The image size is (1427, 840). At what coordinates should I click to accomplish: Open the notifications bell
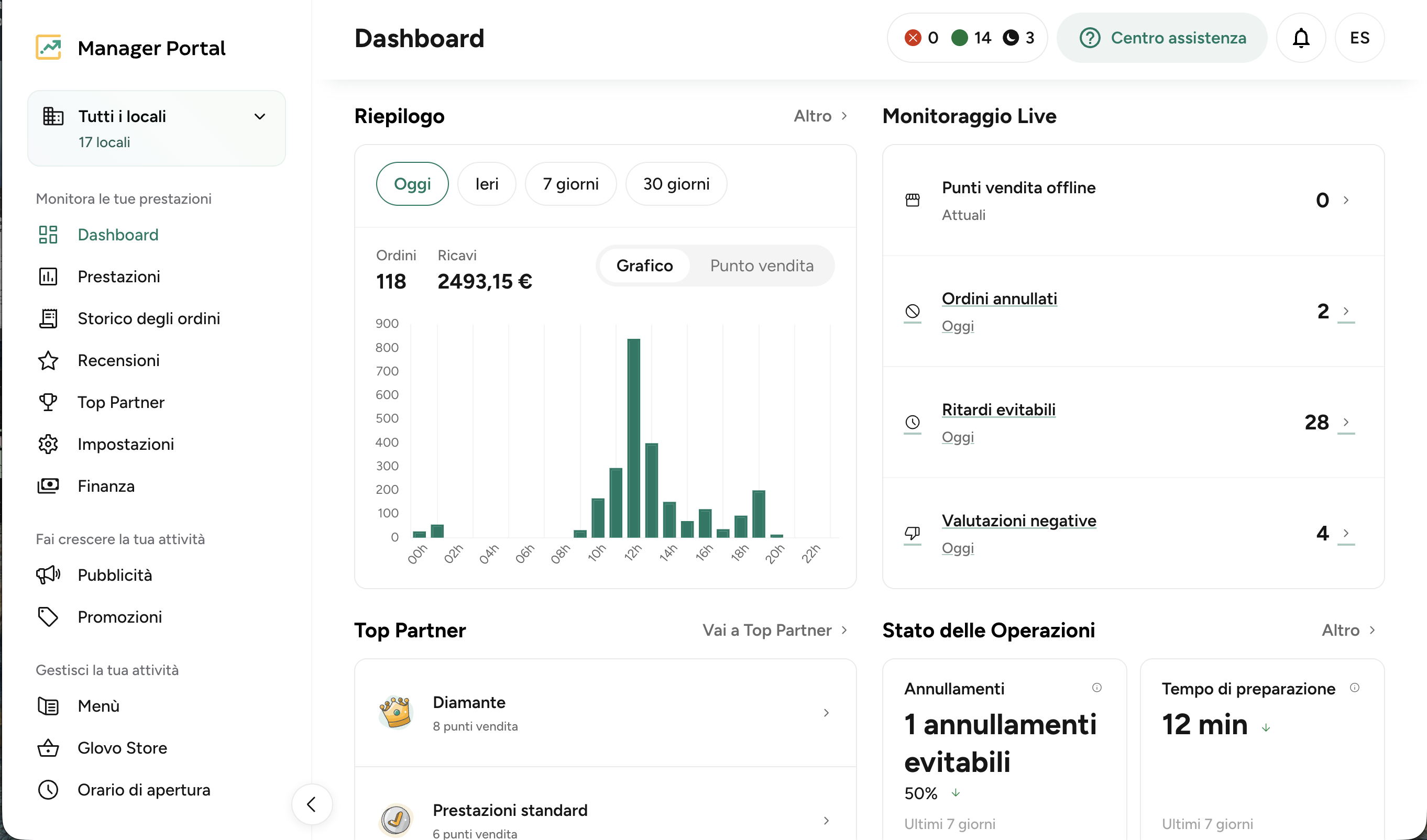(x=1301, y=38)
